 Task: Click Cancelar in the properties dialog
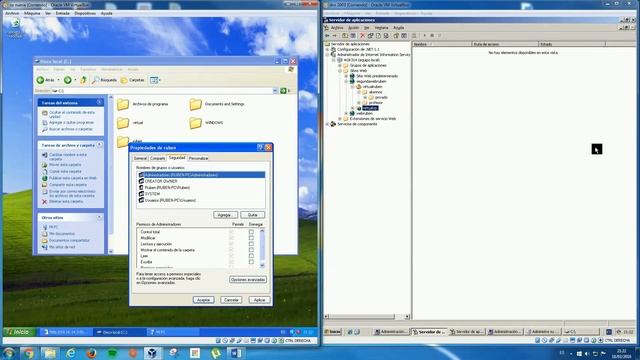pos(231,300)
